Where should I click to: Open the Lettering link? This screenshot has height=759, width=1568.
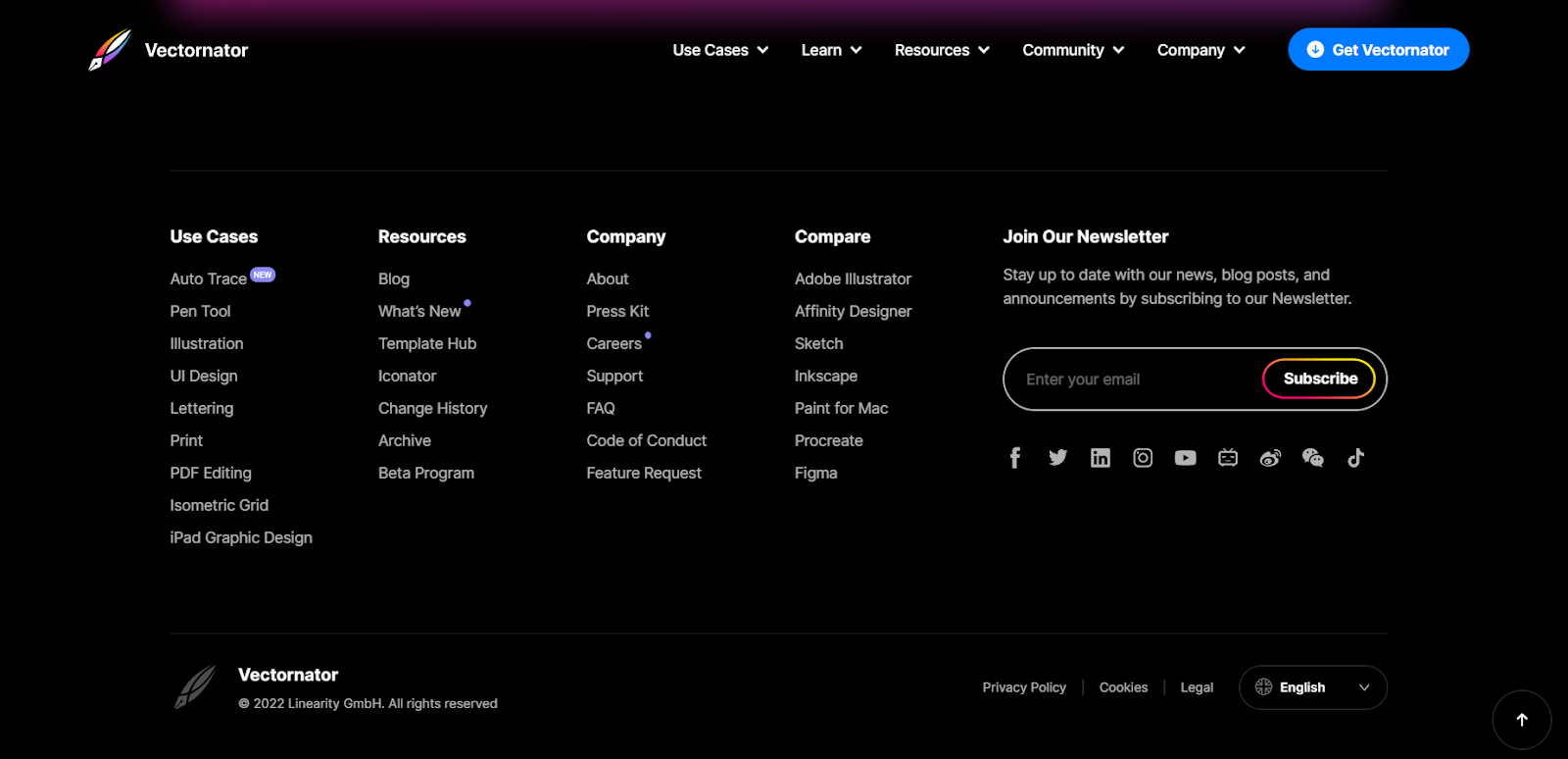click(202, 409)
